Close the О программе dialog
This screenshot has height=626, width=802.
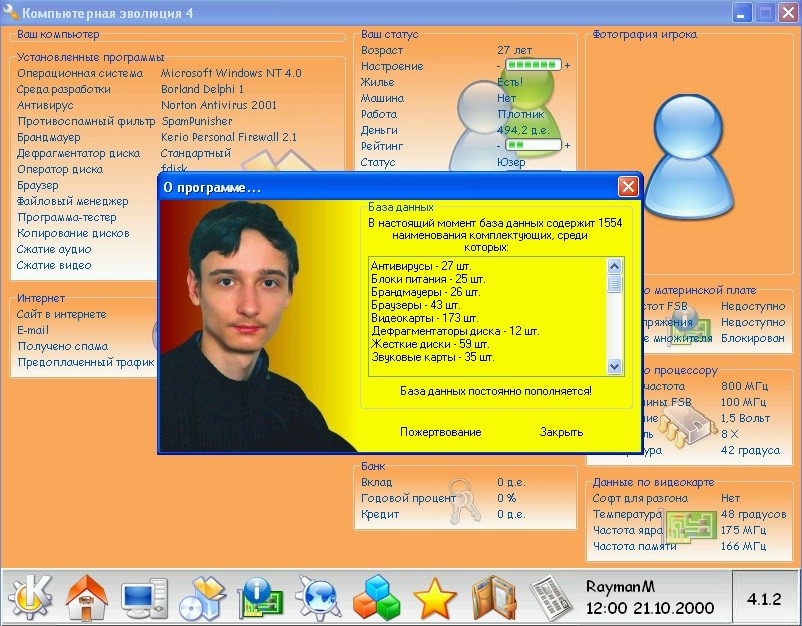(628, 187)
